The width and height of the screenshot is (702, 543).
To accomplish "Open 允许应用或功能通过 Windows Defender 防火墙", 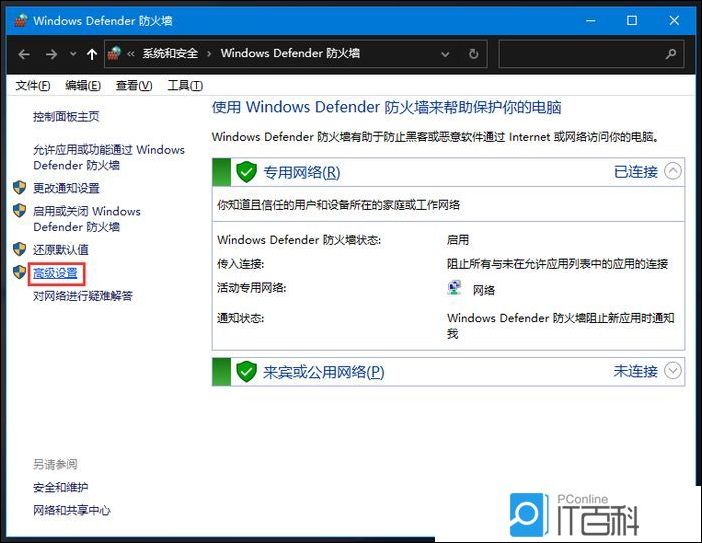I will 109,157.
